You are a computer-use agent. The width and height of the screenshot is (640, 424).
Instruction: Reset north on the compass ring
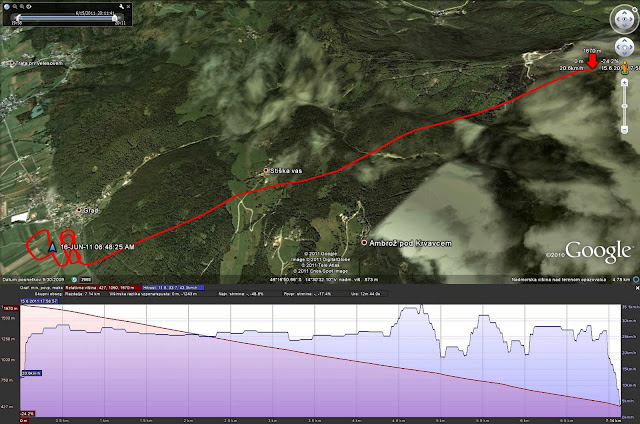point(635,9)
